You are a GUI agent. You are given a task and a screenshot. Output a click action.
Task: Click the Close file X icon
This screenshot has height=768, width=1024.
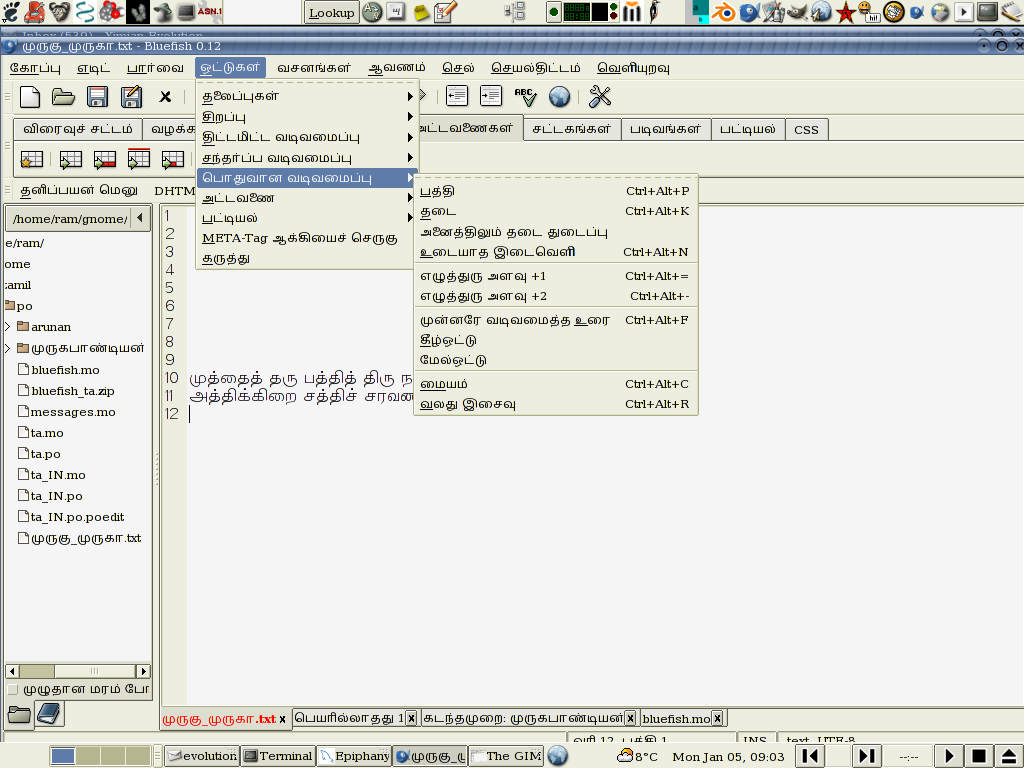click(x=165, y=97)
